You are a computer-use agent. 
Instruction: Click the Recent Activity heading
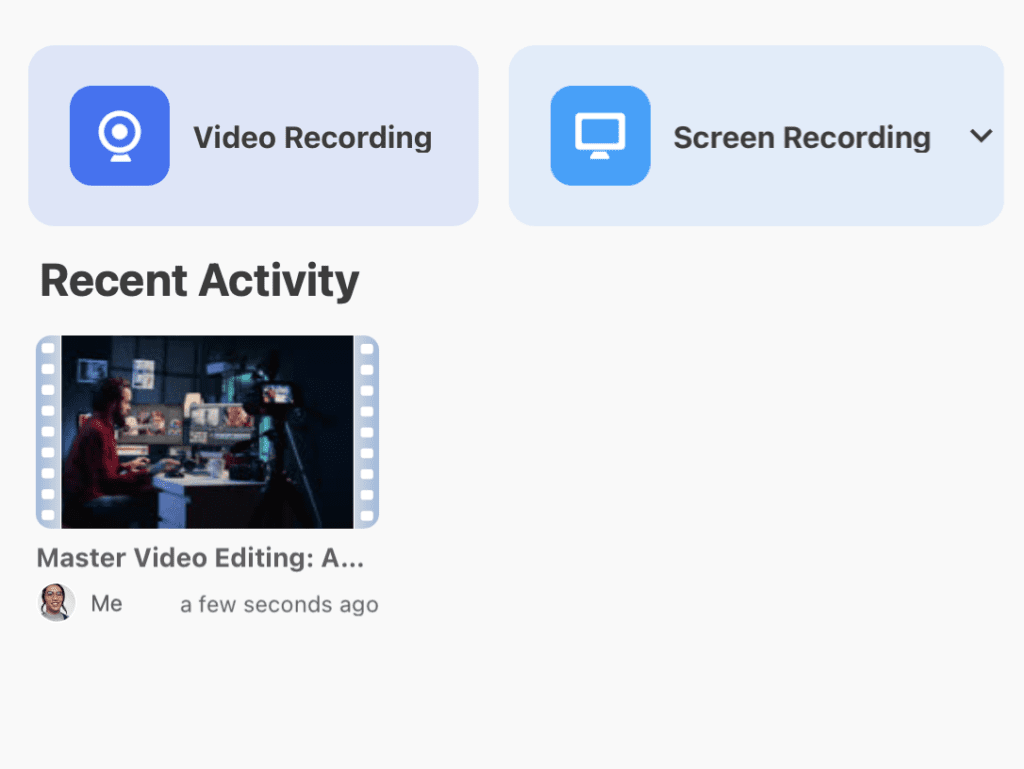(x=198, y=280)
